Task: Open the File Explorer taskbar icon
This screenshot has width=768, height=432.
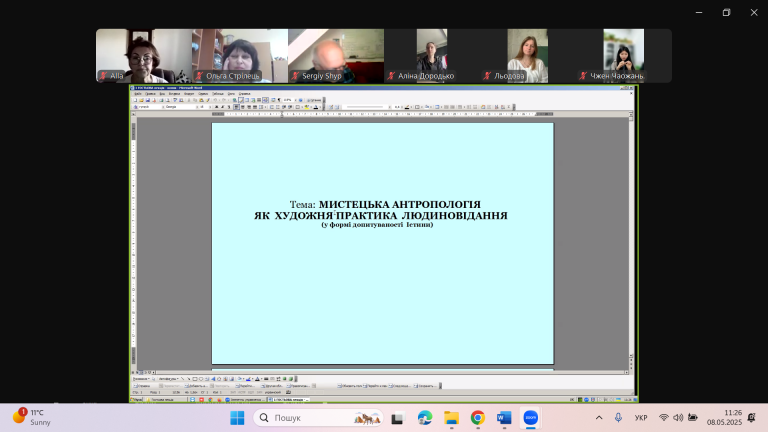Action: pyautogui.click(x=451, y=418)
